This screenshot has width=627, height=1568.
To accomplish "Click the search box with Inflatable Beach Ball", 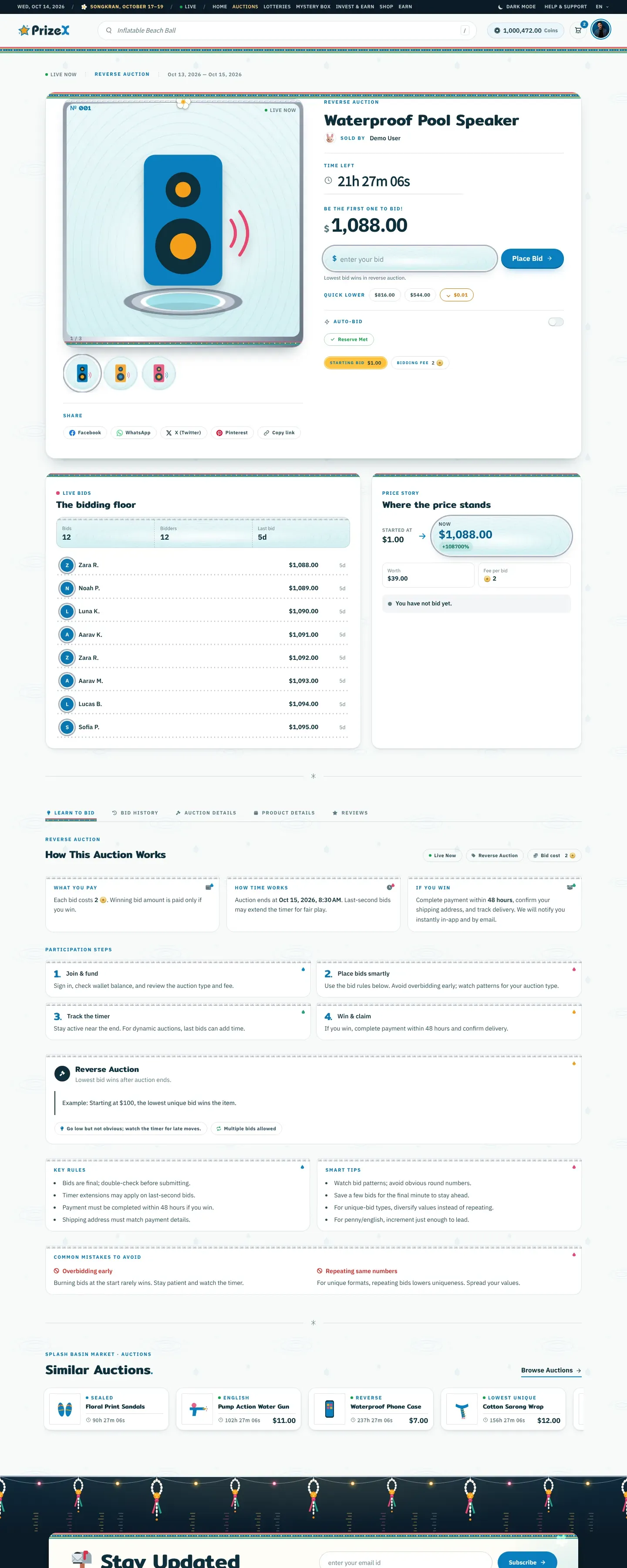I will point(287,30).
